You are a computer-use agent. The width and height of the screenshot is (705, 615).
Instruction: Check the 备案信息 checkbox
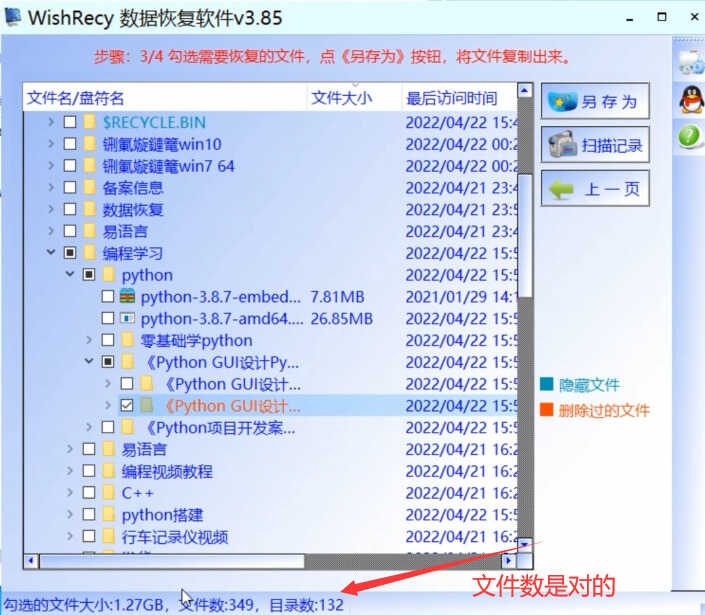tap(70, 187)
